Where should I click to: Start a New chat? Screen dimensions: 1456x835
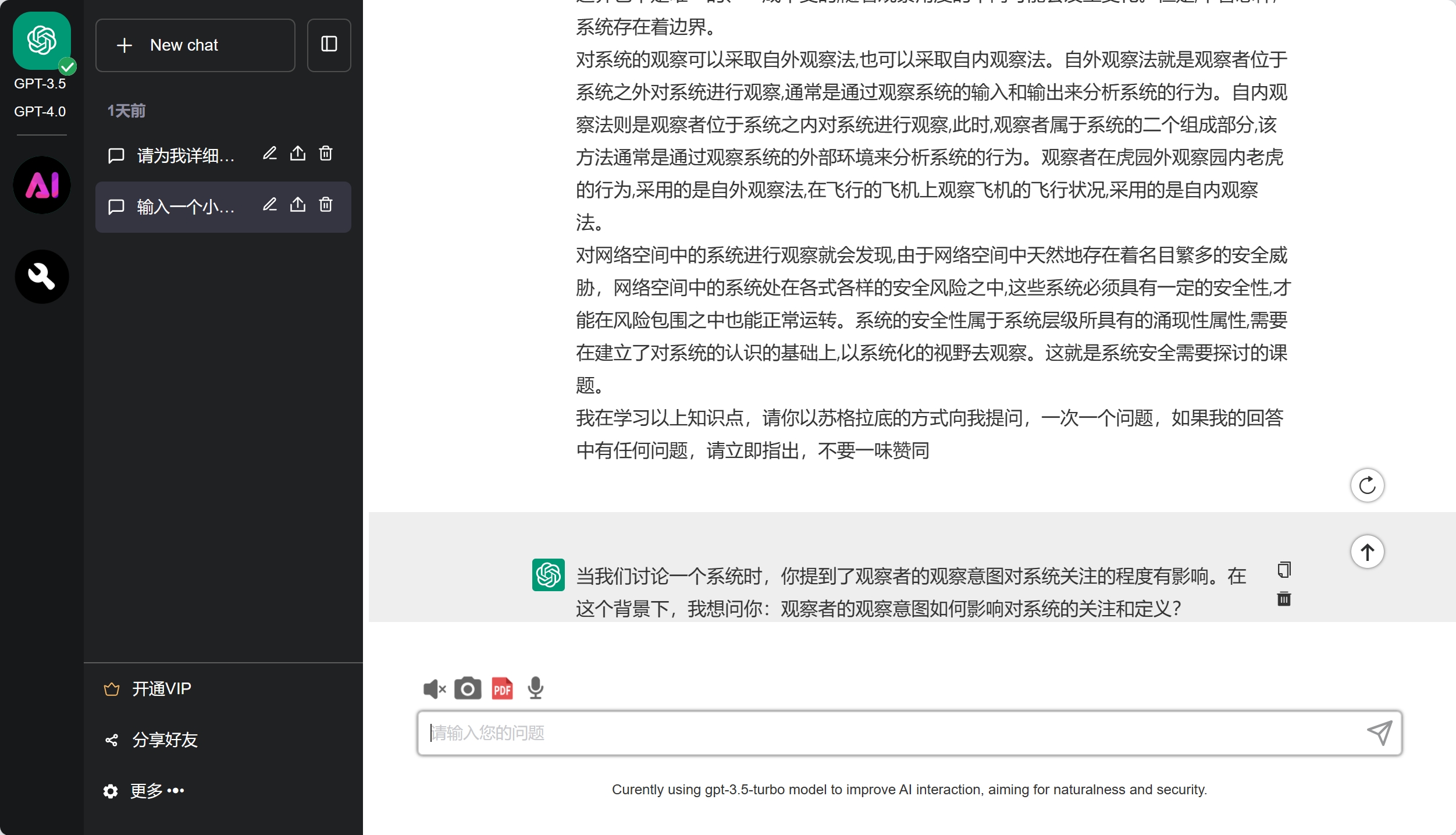click(195, 45)
